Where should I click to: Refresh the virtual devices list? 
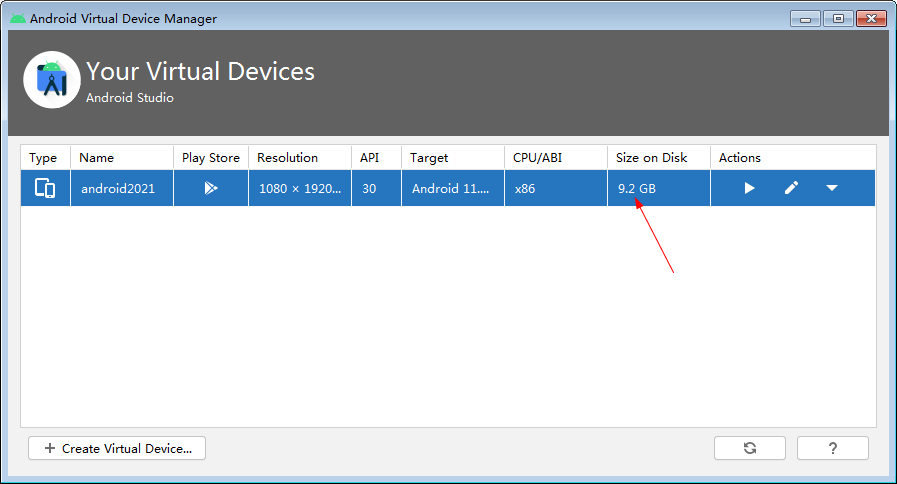click(x=749, y=448)
